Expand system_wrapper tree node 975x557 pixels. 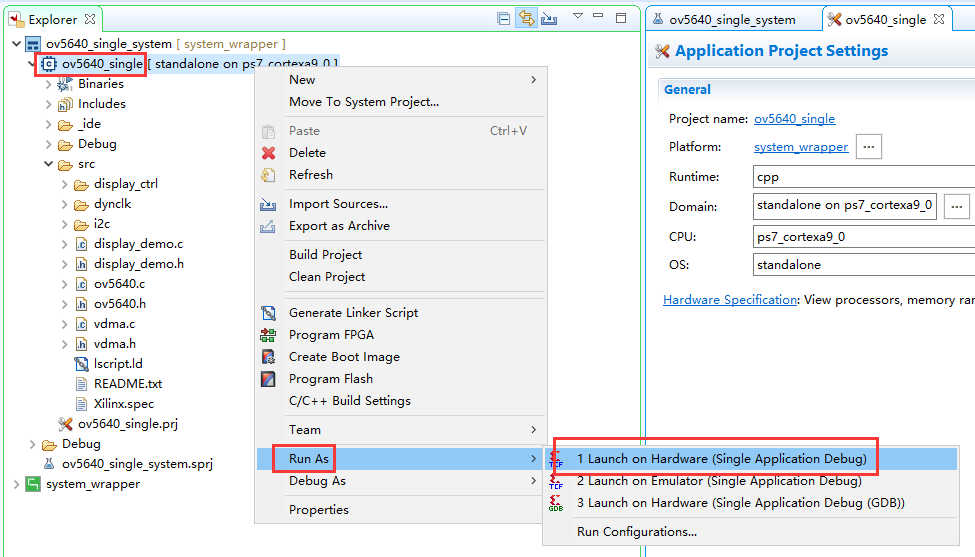point(16,484)
